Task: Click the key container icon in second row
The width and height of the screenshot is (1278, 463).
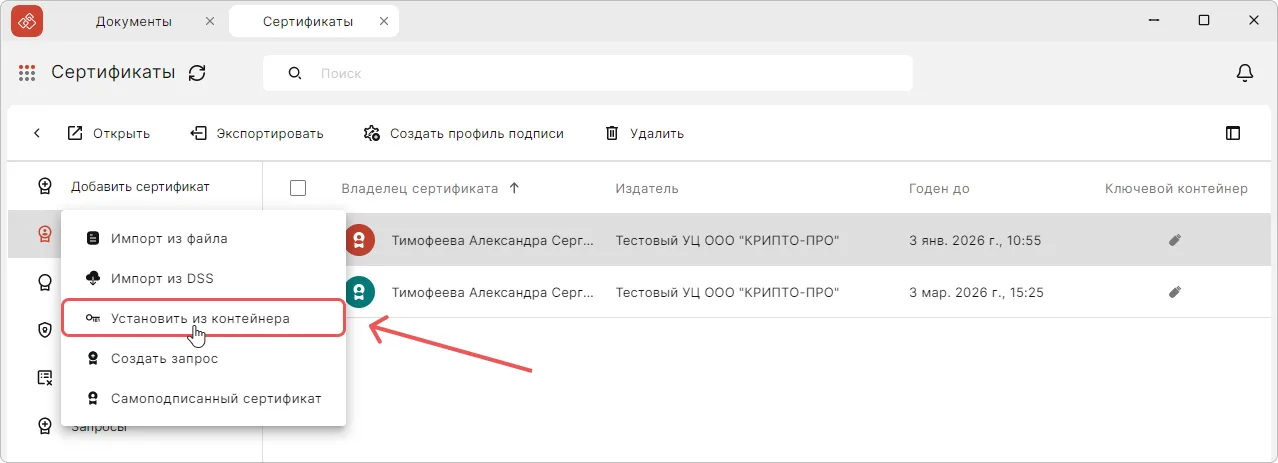Action: click(x=1175, y=293)
